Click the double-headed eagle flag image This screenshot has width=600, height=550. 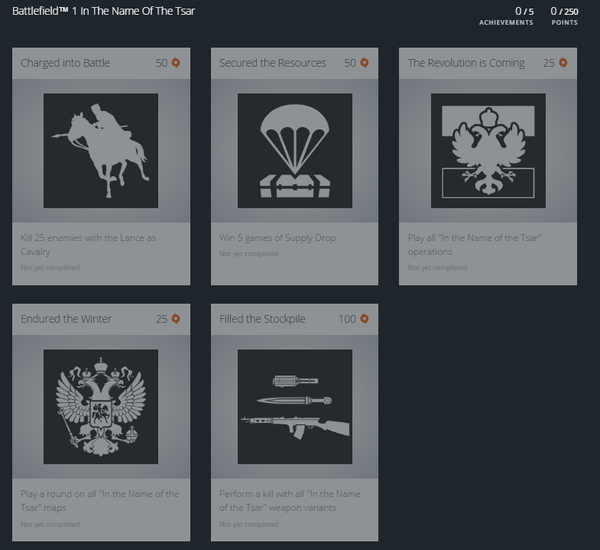pyautogui.click(x=488, y=151)
